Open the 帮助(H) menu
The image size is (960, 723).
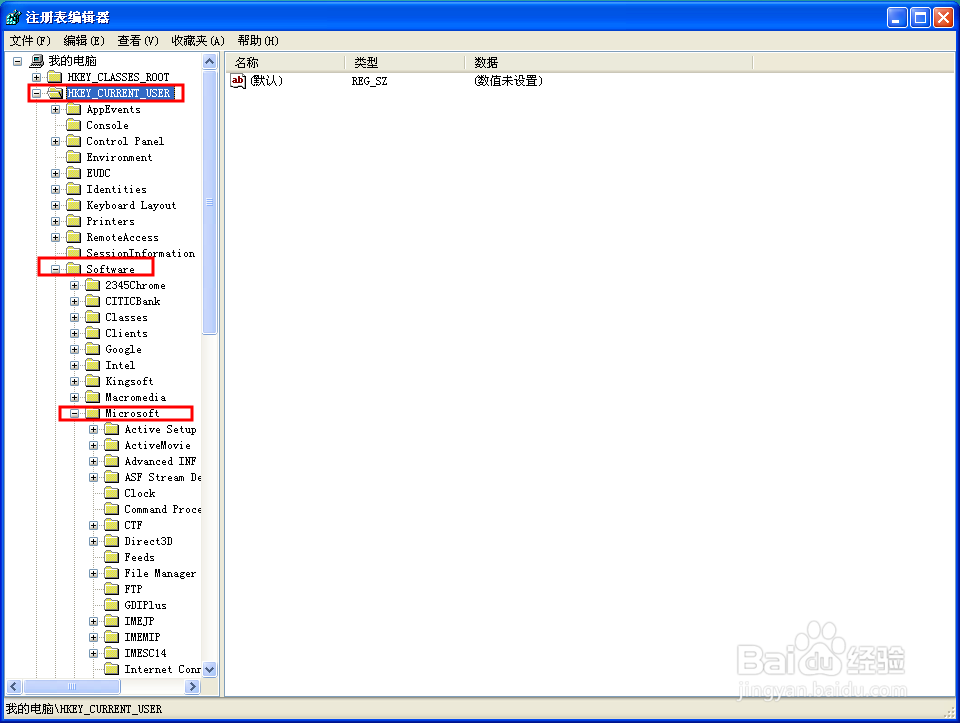click(x=258, y=41)
